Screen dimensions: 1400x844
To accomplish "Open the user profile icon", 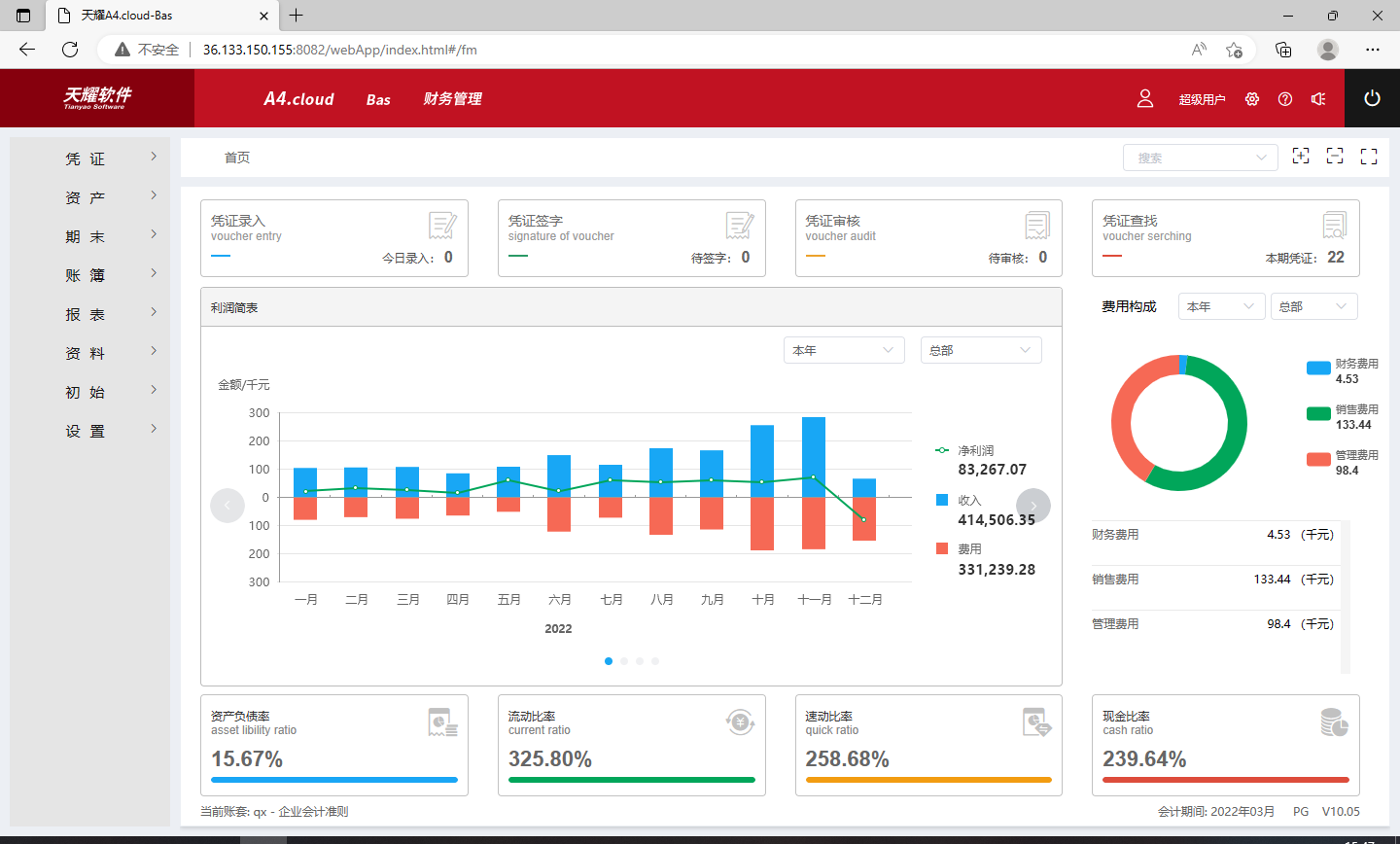I will point(1145,98).
